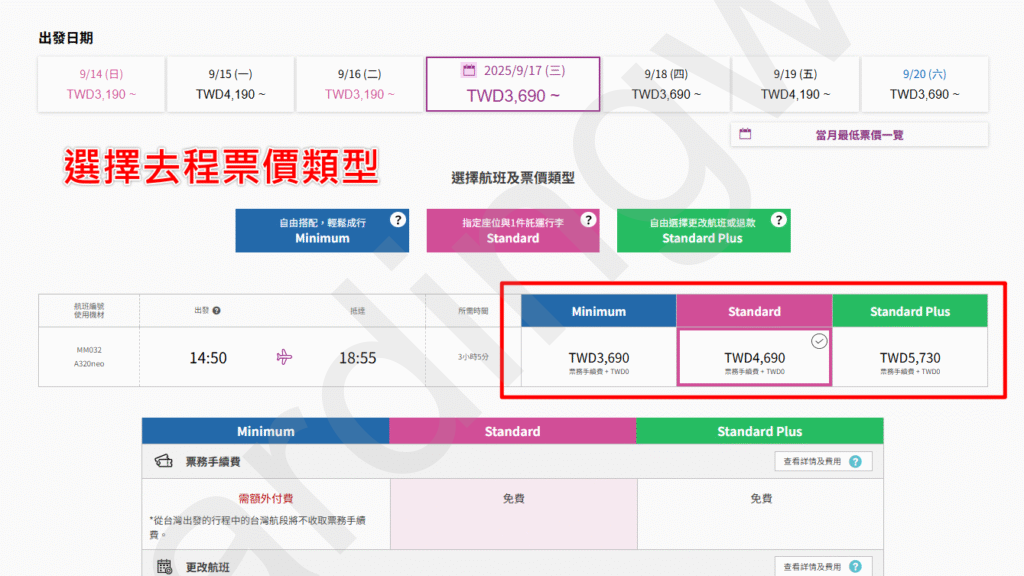Click calendar icon beside 當月最低票價一覽

(745, 134)
